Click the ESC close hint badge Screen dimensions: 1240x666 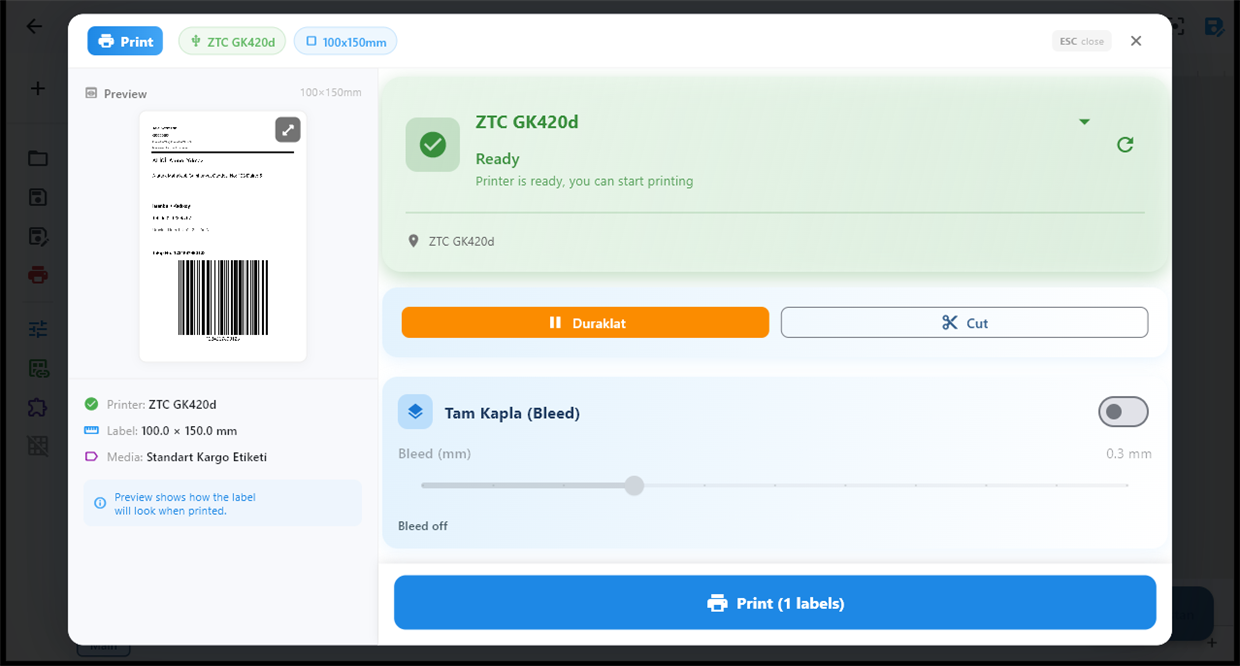coord(1082,41)
